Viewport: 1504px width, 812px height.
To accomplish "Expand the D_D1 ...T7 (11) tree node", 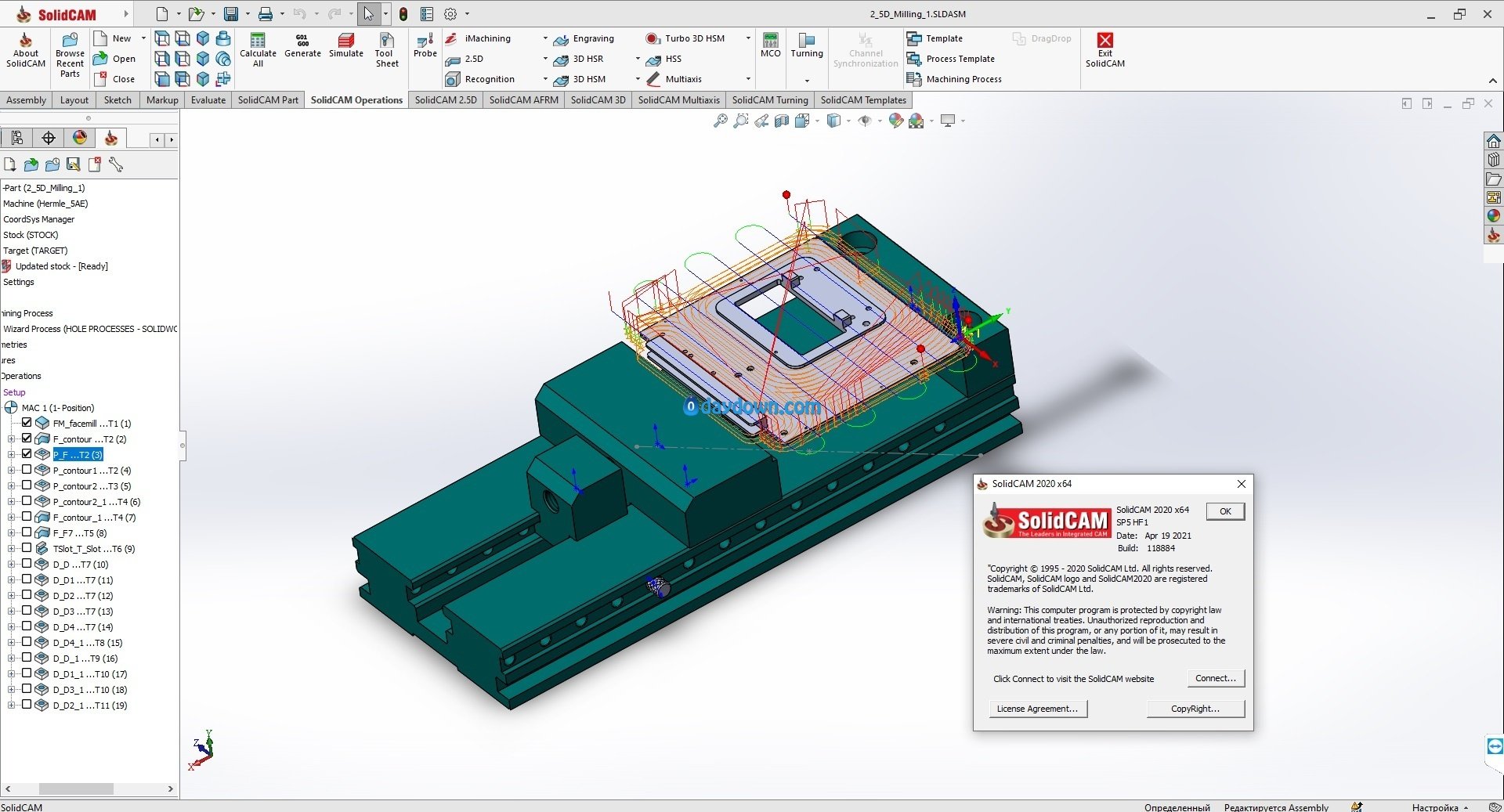I will coord(11,580).
